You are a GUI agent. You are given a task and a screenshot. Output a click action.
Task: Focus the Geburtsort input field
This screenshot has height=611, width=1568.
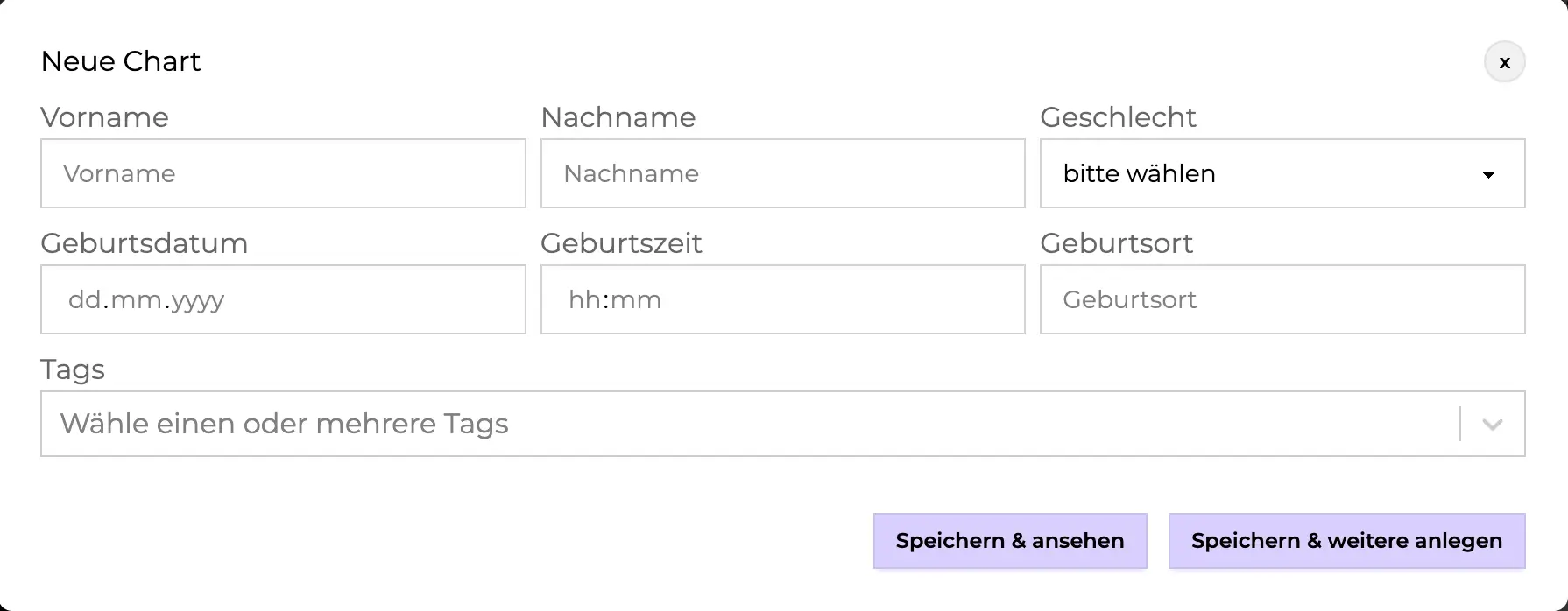point(1282,299)
